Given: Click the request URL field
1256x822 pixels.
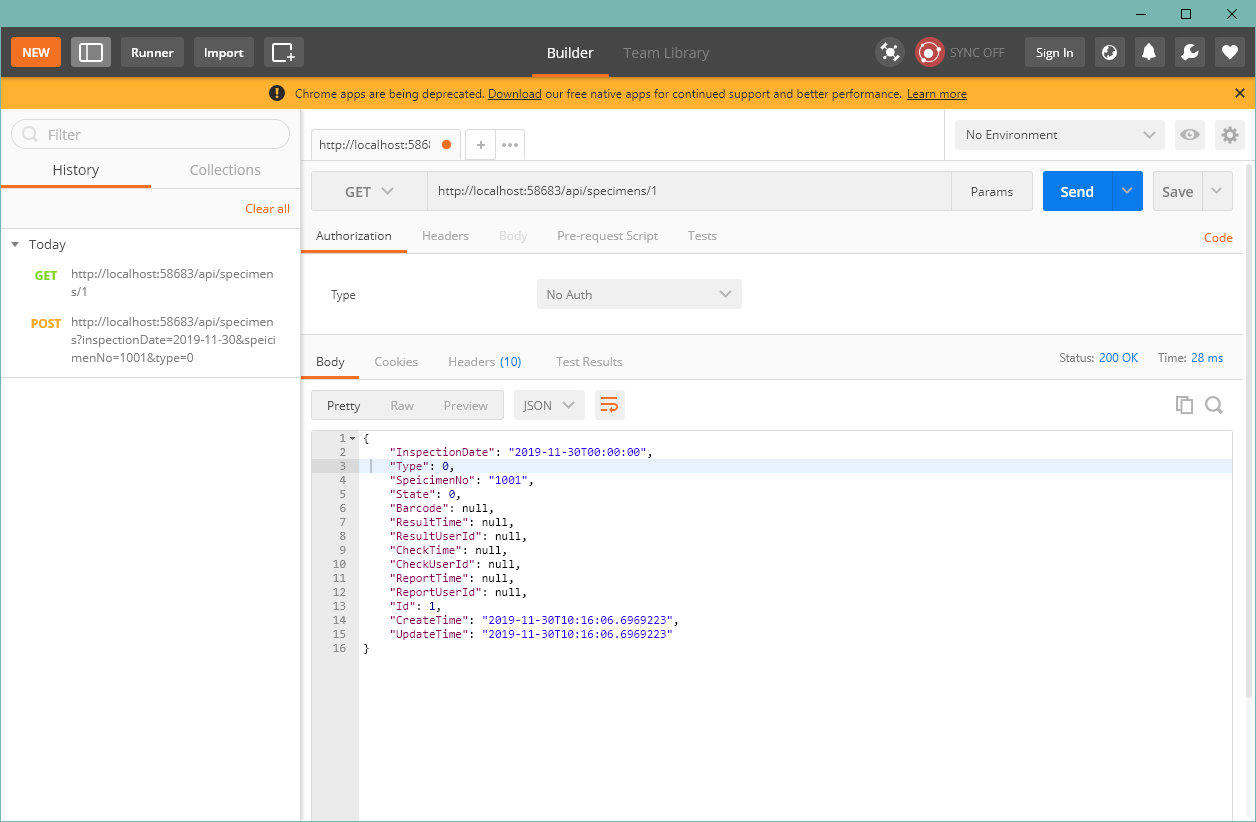Looking at the screenshot, I should (x=689, y=191).
